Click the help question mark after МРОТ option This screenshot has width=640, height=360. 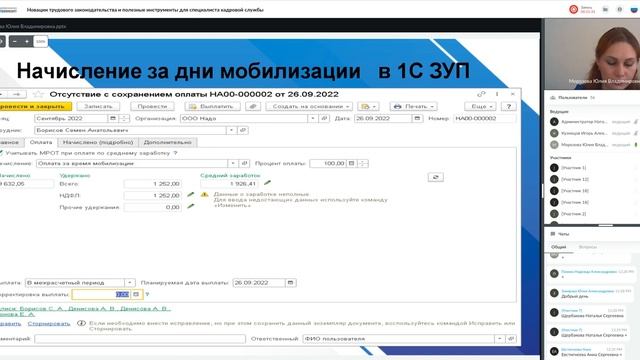(x=175, y=153)
